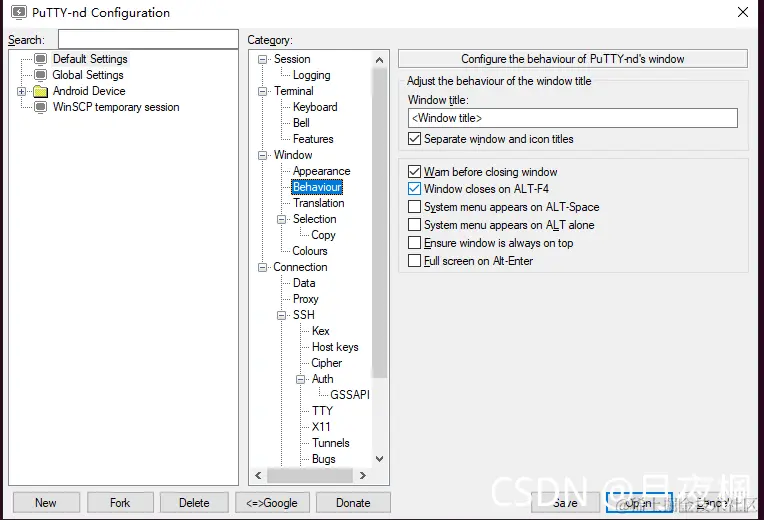Select the Session category
This screenshot has height=520, width=764.
pyautogui.click(x=292, y=59)
